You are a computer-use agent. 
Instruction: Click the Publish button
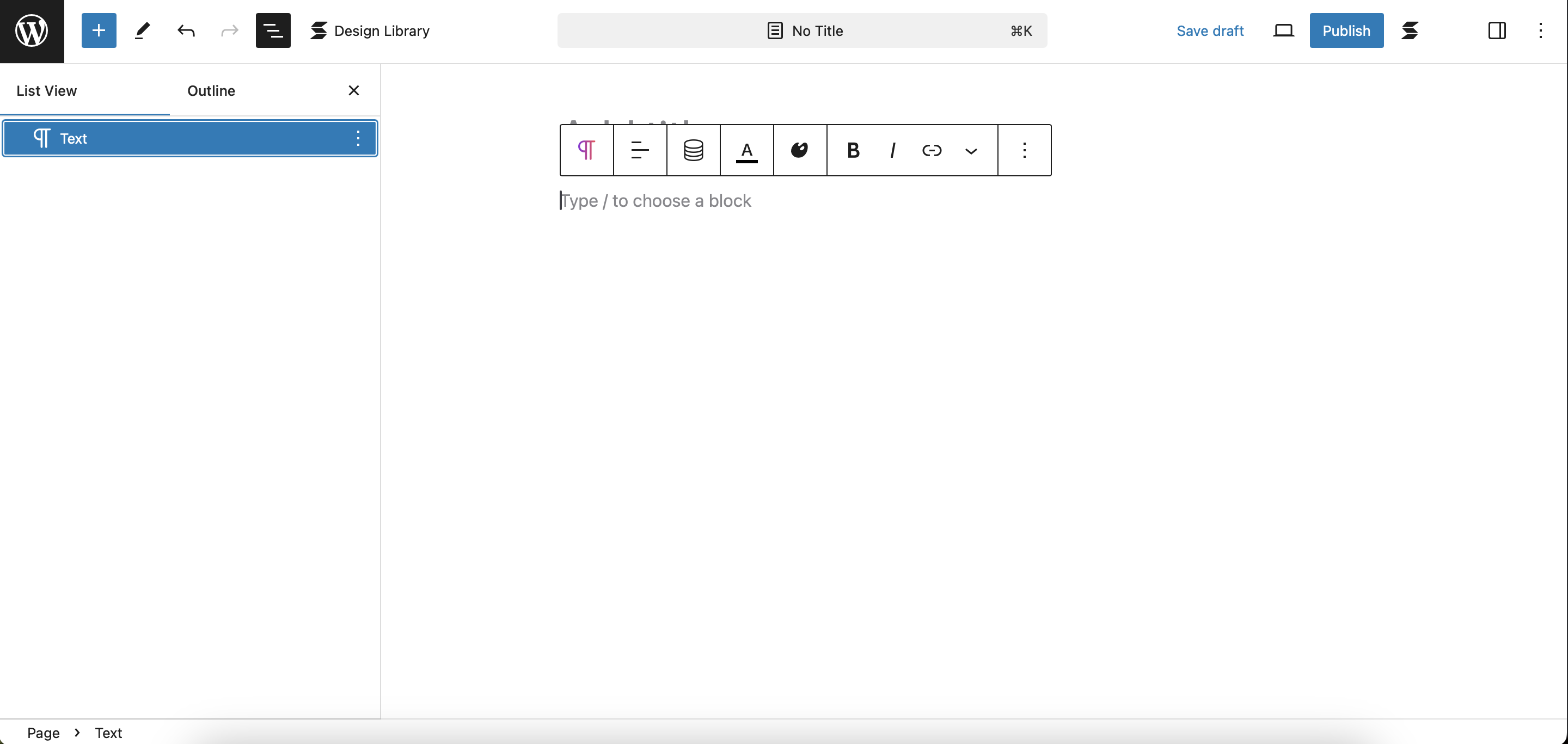pos(1346,30)
